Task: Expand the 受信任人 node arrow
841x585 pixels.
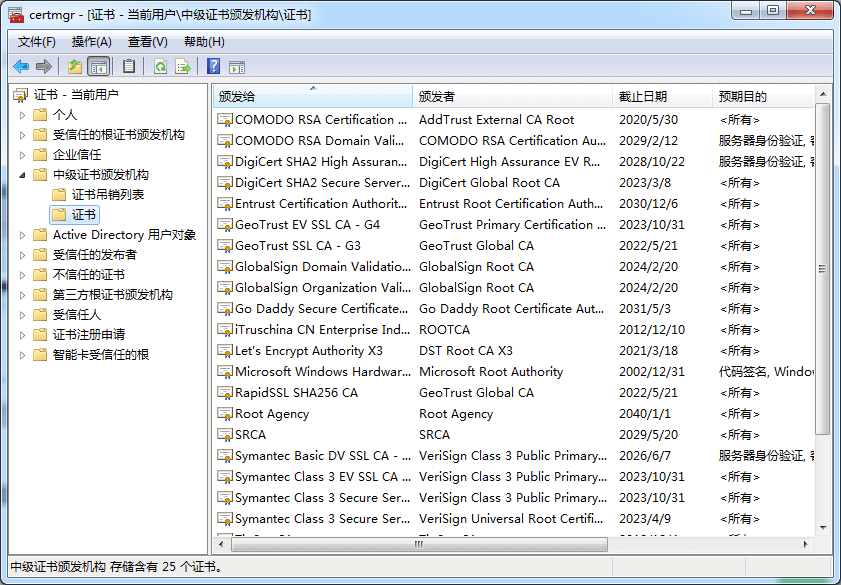Action: point(23,315)
